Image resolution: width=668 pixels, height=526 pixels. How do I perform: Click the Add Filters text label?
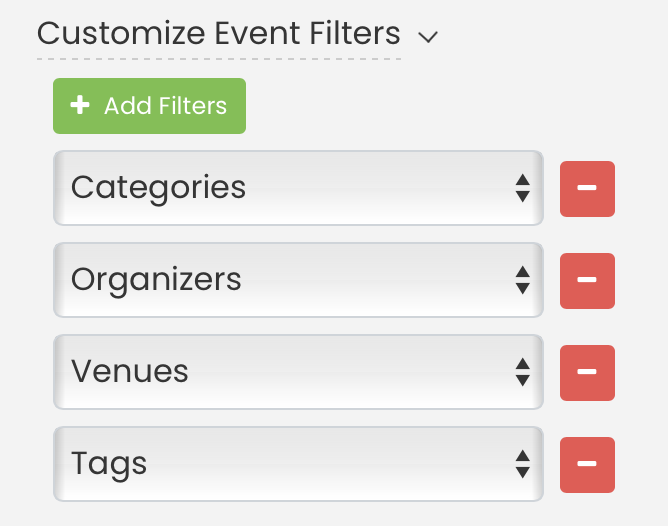pyautogui.click(x=165, y=106)
